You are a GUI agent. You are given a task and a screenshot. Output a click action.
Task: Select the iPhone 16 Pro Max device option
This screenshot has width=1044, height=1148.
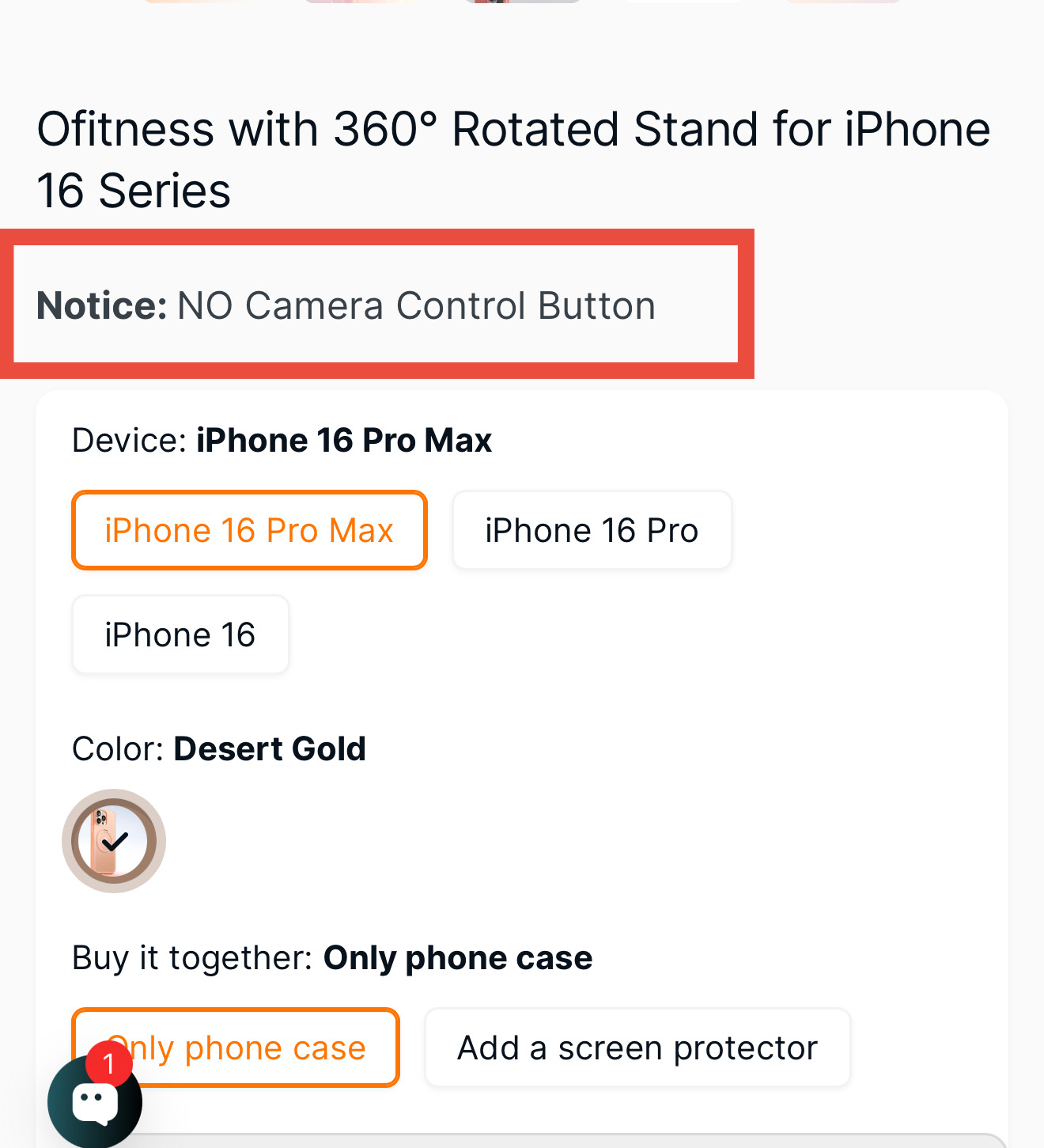249,530
